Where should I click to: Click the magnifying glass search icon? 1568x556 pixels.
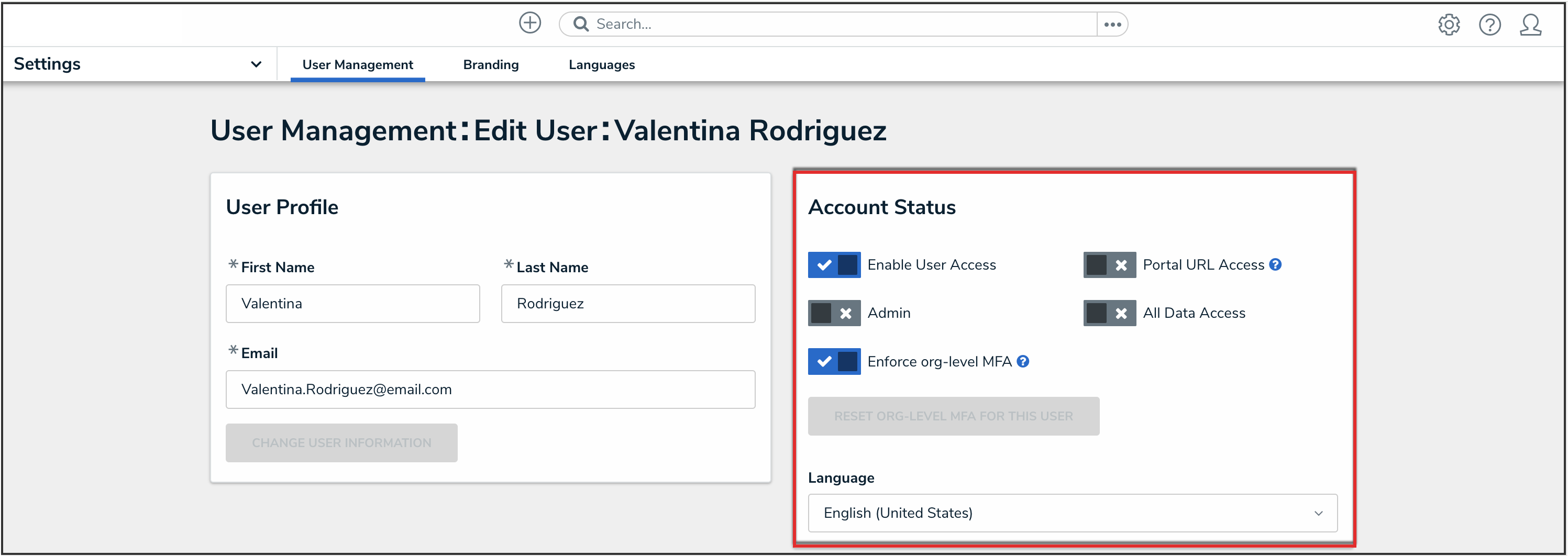click(x=581, y=24)
